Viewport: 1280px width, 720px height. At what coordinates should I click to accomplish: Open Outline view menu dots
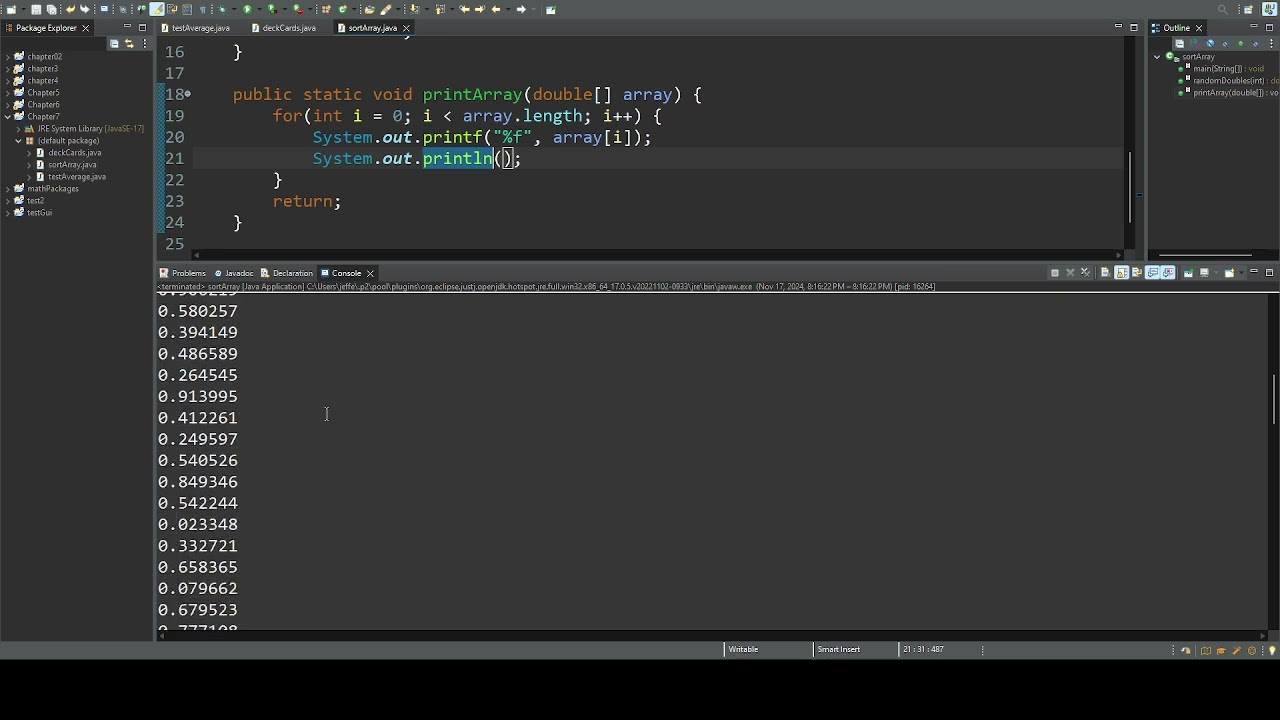click(x=1271, y=43)
